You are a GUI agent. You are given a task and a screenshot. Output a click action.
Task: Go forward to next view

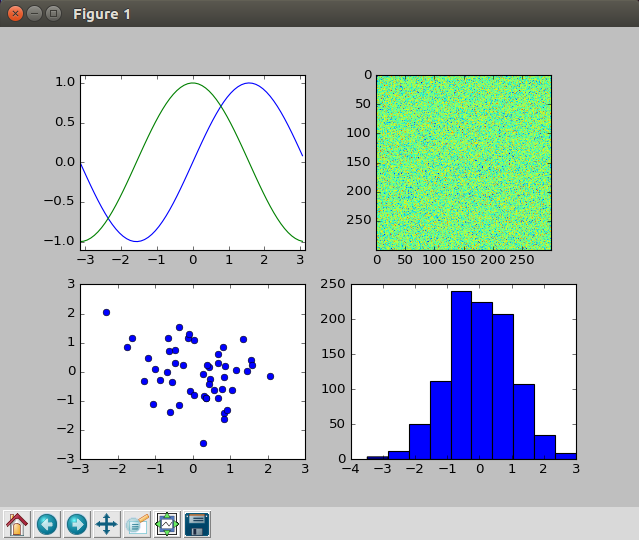(x=77, y=523)
